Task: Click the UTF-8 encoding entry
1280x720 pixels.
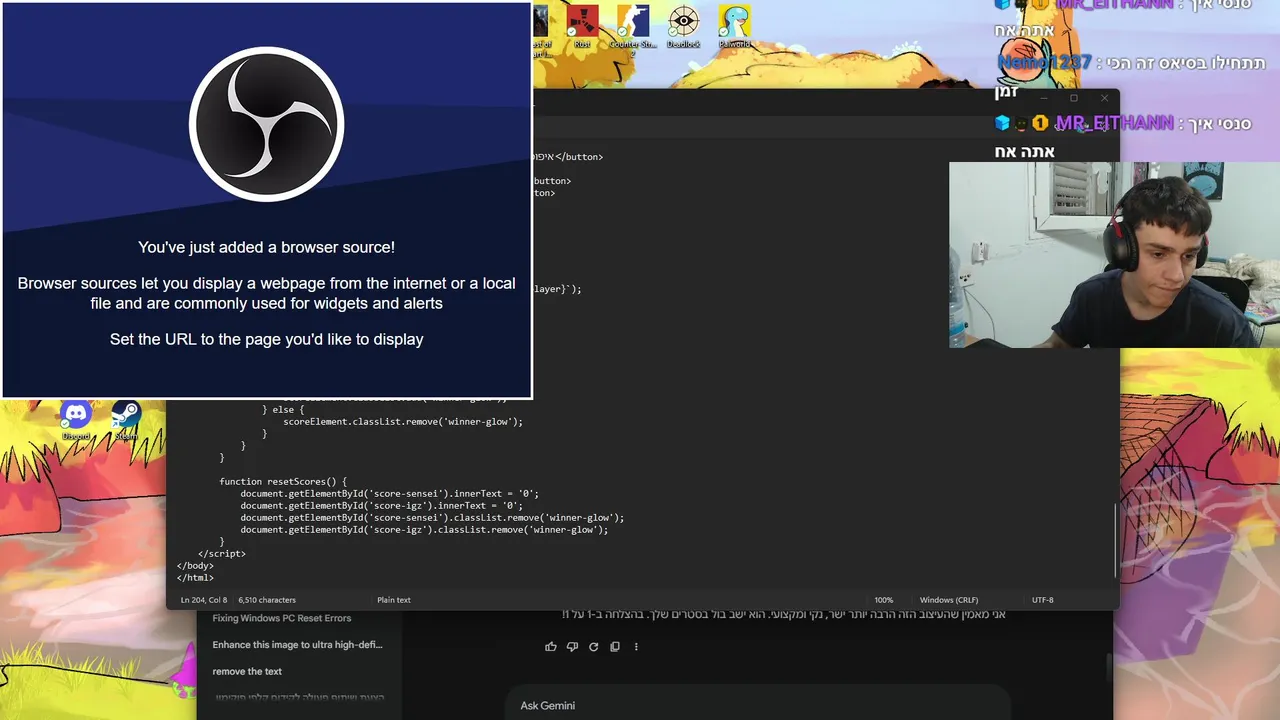Action: tap(1043, 600)
